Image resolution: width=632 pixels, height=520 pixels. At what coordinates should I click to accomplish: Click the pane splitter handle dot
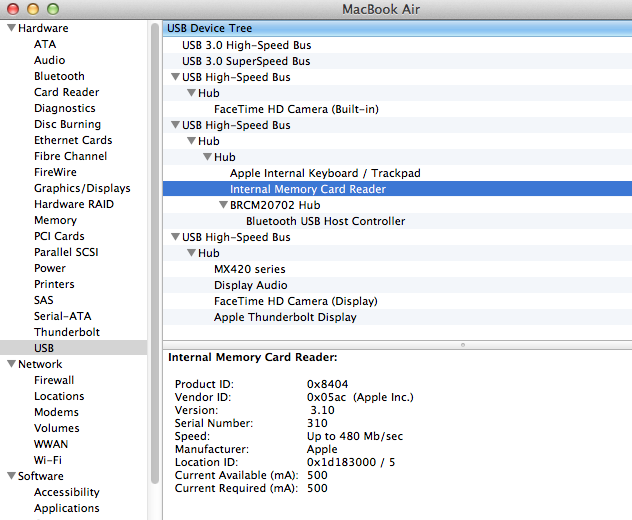point(463,345)
